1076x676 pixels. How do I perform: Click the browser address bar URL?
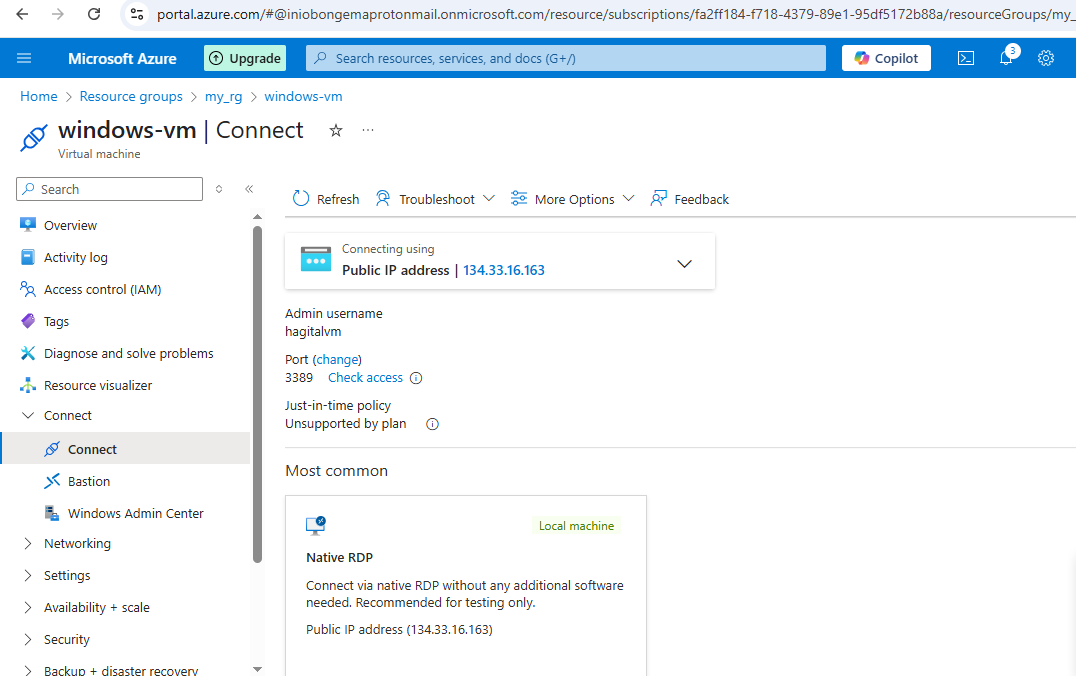point(615,14)
